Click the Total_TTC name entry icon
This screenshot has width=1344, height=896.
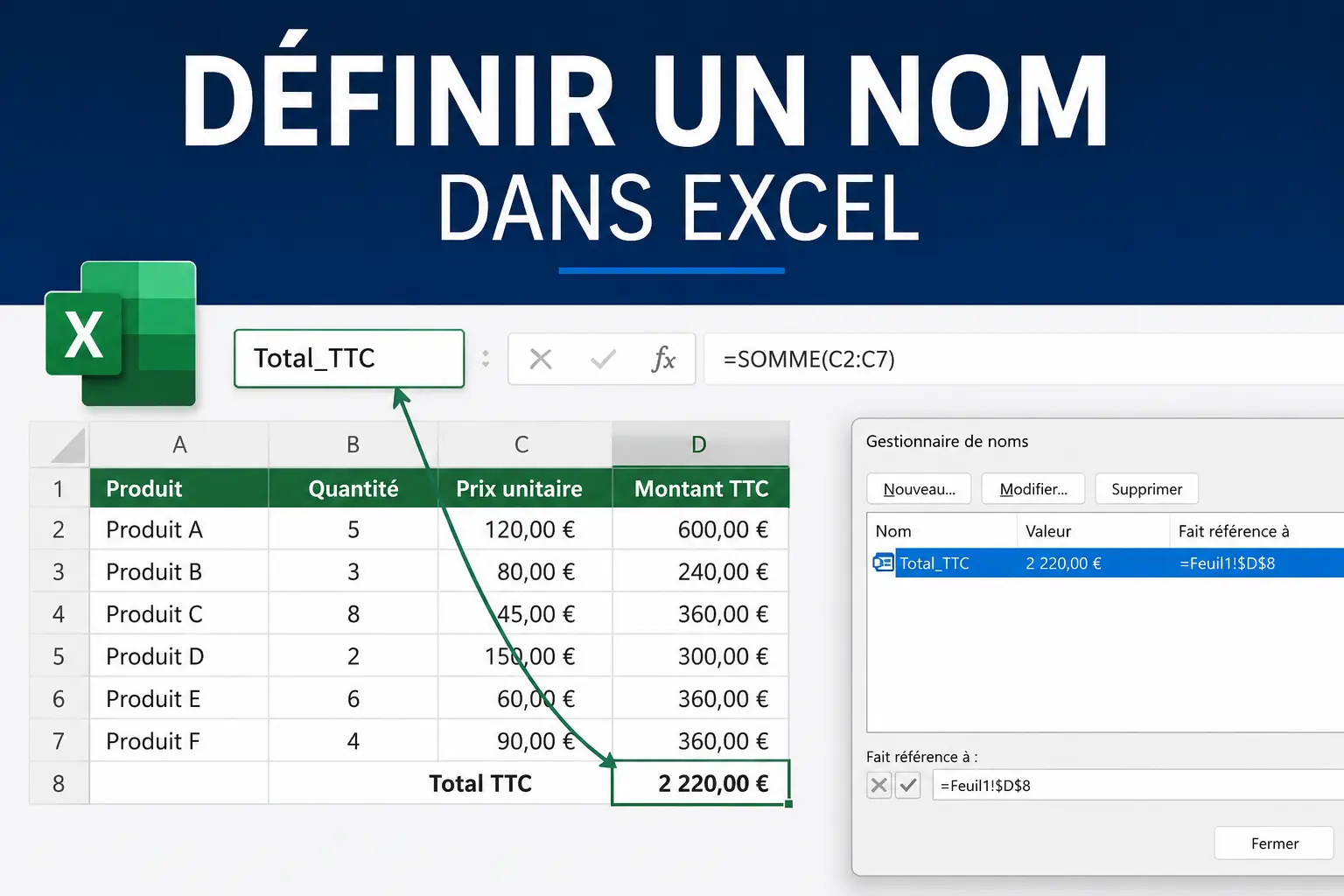point(883,563)
